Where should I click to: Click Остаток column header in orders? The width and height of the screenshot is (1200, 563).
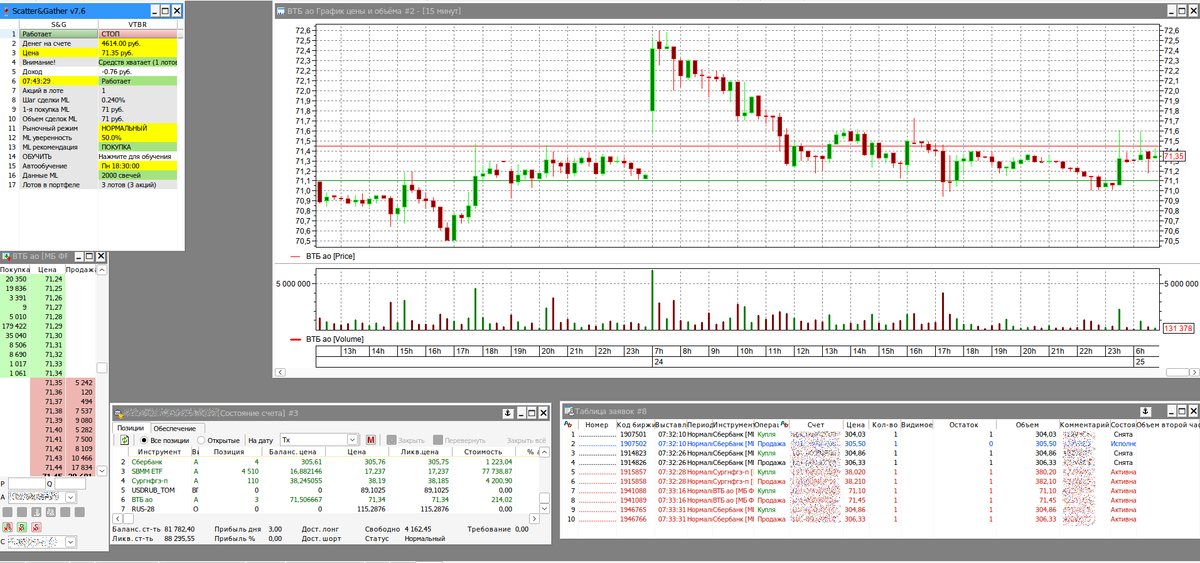[963, 424]
